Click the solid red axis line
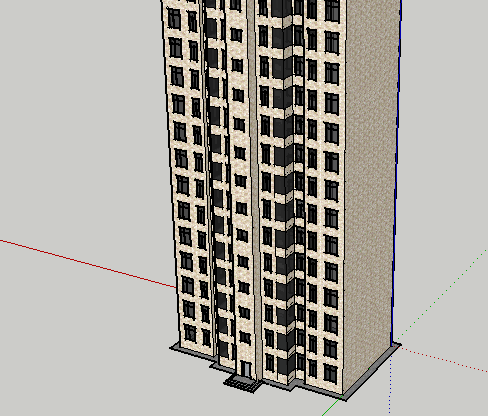Viewport: 488px width, 416px height. (88, 264)
